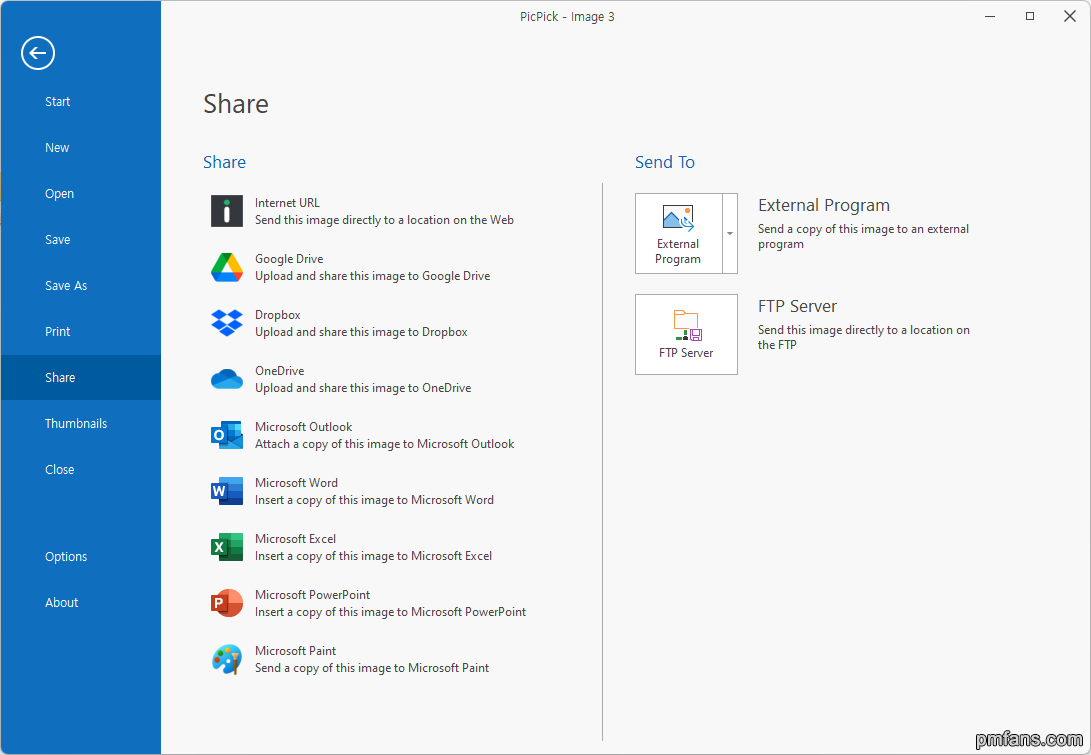Click the Microsoft Paint palette icon
The width and height of the screenshot is (1091, 755).
227,659
